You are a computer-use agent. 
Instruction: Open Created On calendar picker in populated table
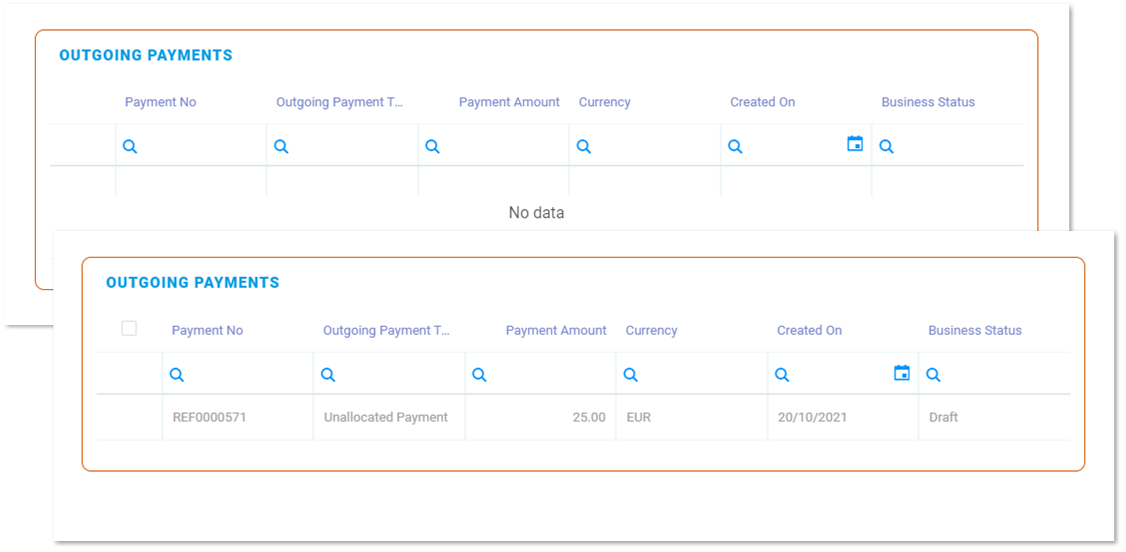pos(902,373)
